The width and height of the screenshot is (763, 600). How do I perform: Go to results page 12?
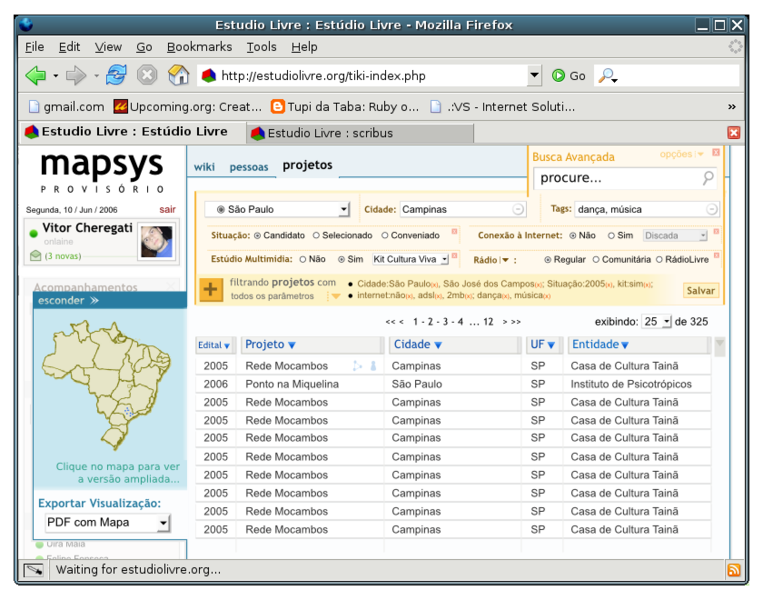coord(488,322)
